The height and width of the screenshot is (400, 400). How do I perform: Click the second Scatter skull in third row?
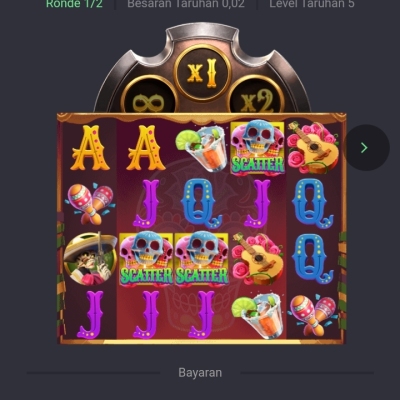pos(202,259)
